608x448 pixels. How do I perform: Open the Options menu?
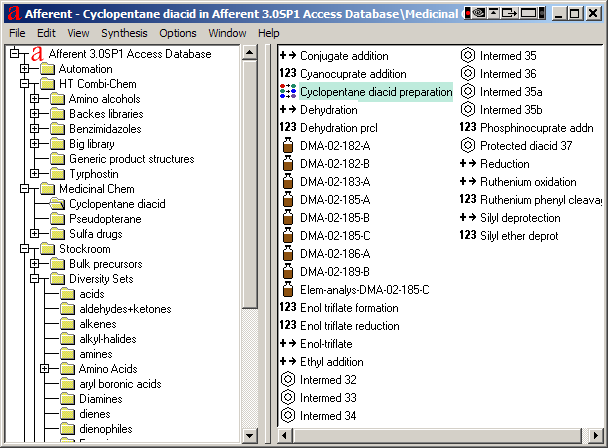point(178,33)
